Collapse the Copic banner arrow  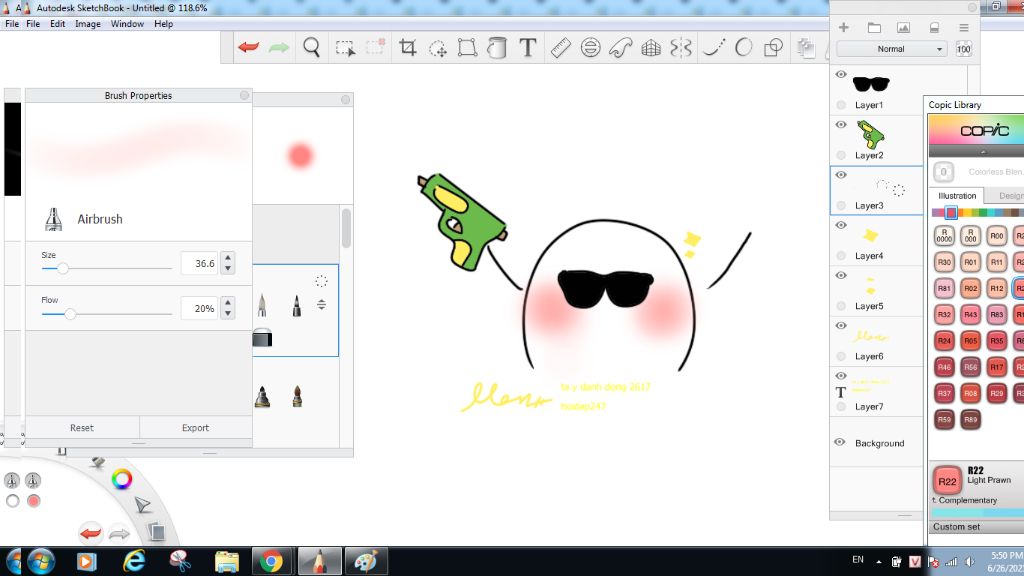click(x=983, y=152)
